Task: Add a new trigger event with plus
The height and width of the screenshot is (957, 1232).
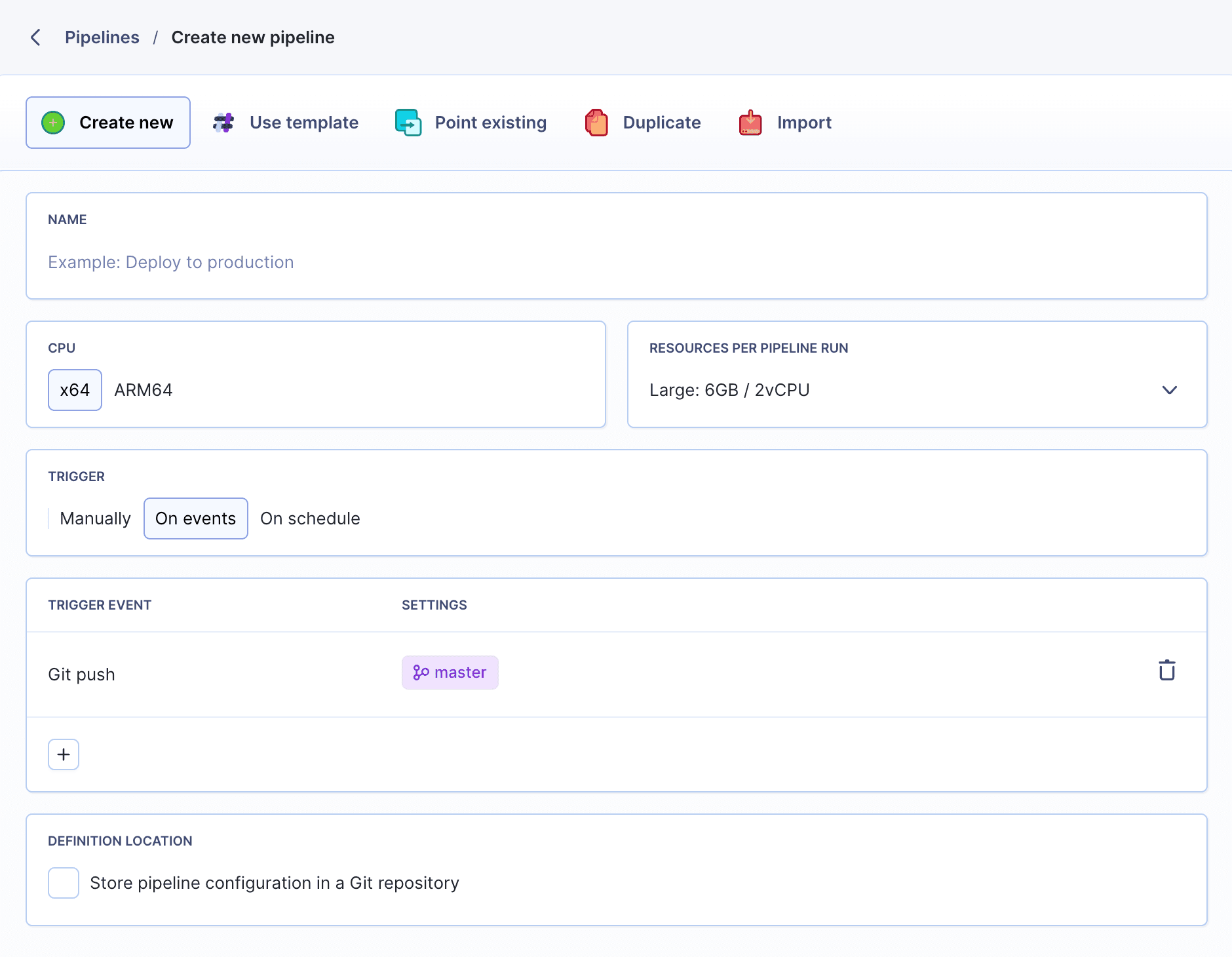Action: click(64, 754)
